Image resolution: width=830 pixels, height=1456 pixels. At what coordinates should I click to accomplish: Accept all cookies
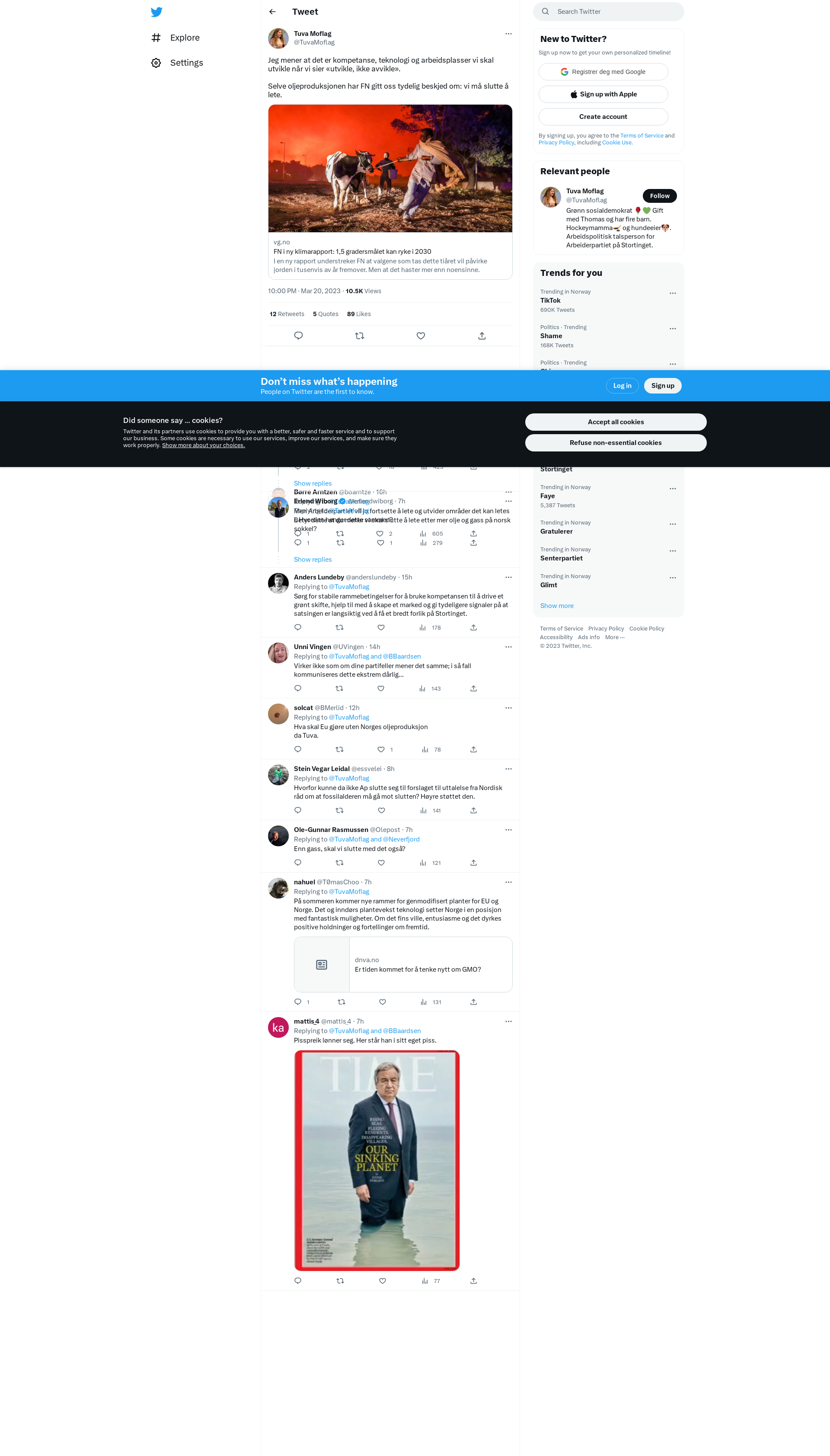(615, 422)
